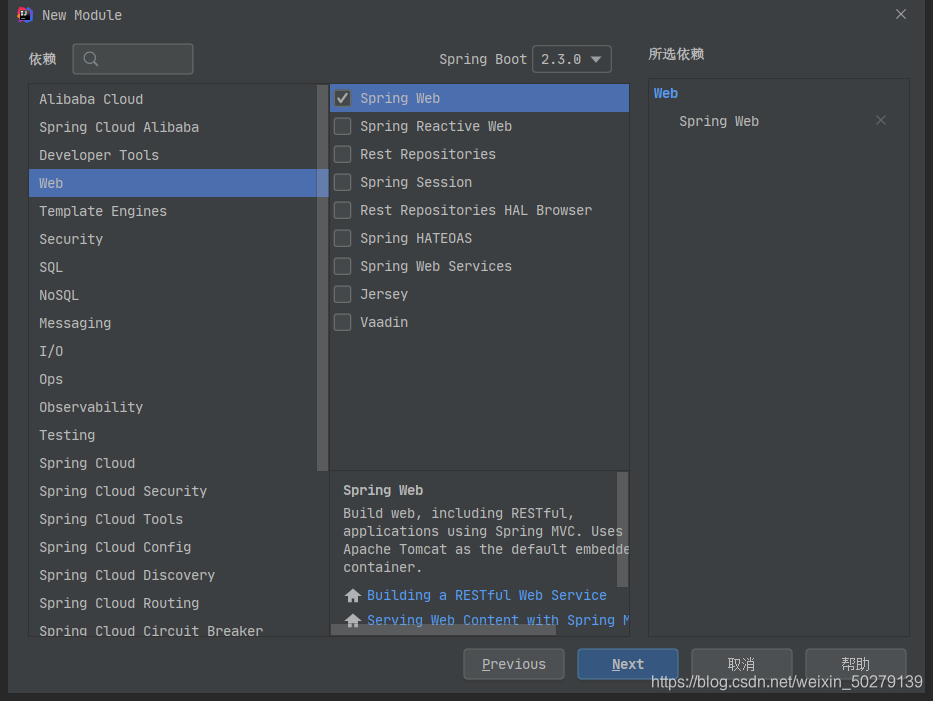
Task: Choose Template Engines category
Action: [x=173, y=211]
